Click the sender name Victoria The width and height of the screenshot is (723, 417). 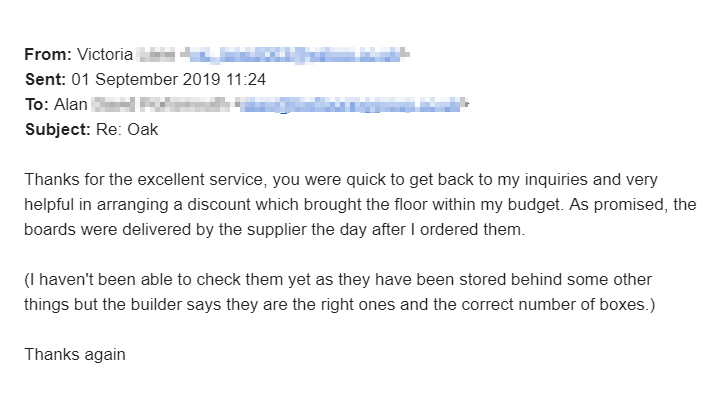[103, 53]
